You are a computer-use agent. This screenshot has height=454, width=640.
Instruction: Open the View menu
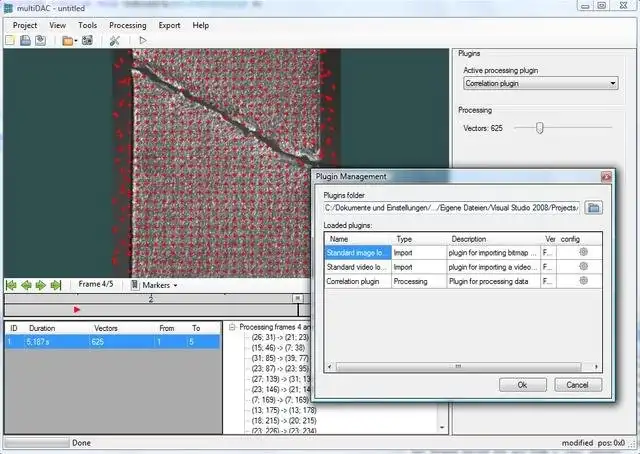pyautogui.click(x=58, y=25)
